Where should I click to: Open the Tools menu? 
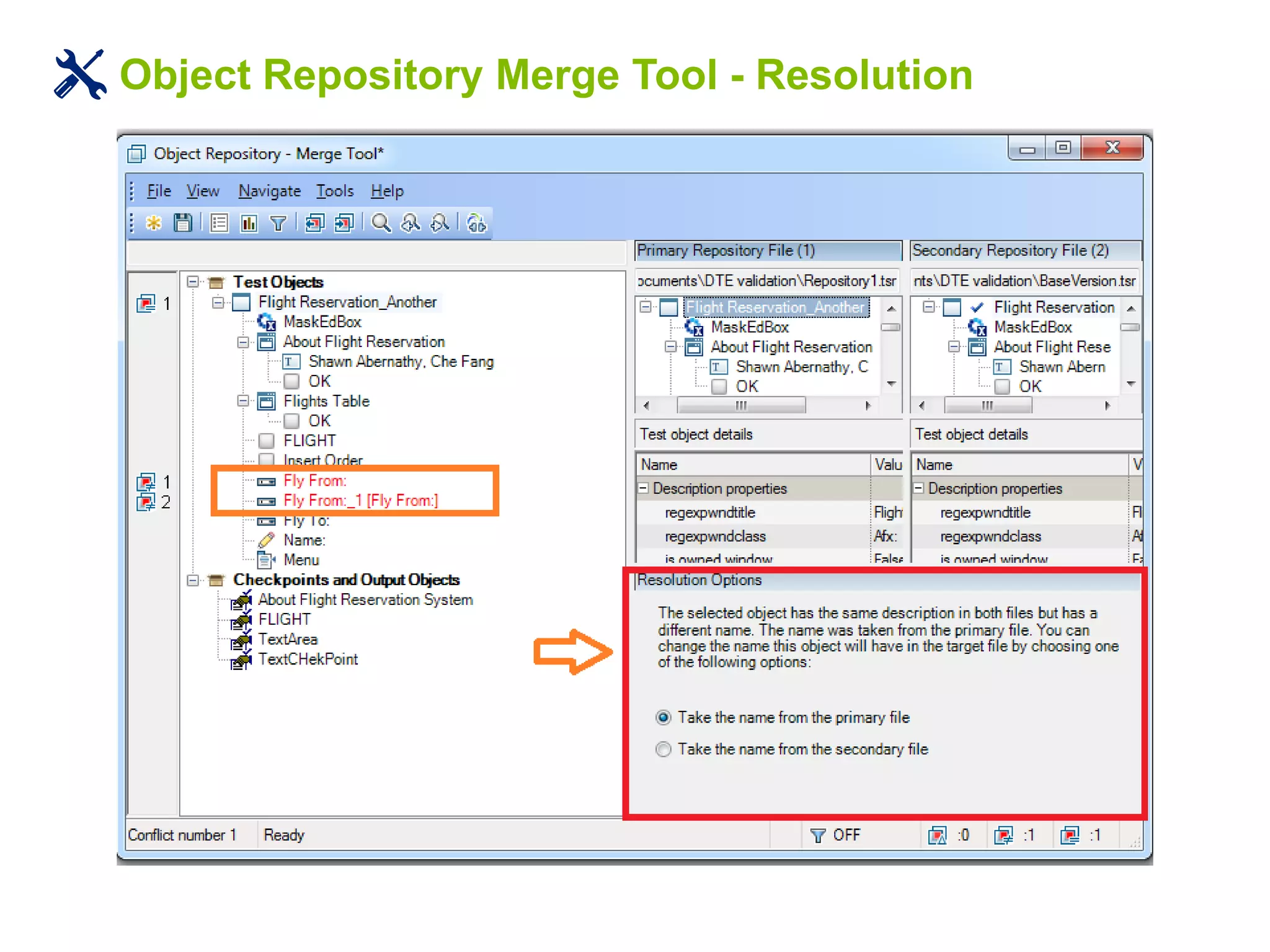pyautogui.click(x=335, y=191)
